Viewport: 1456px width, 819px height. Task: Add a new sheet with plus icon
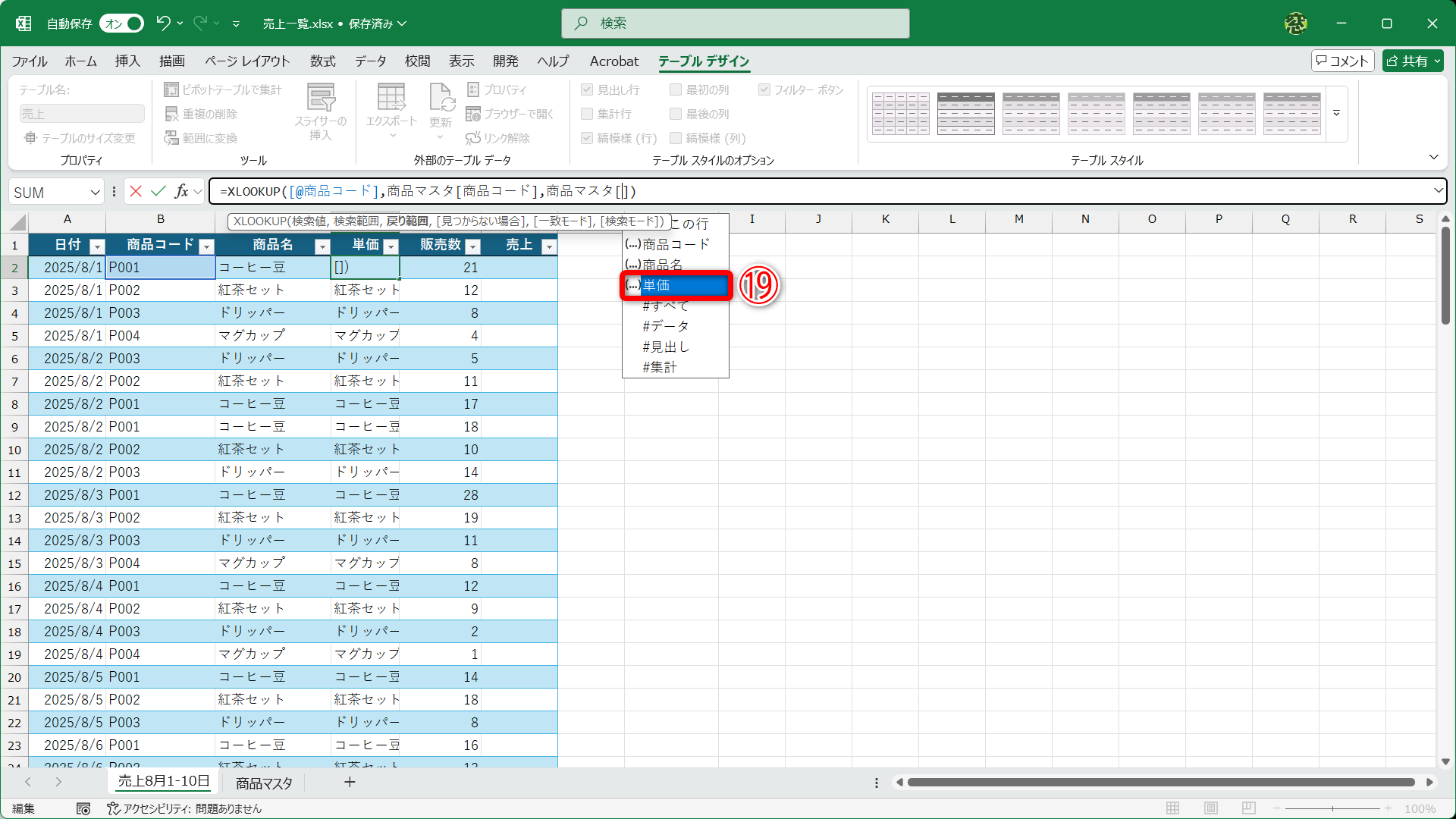coord(350,782)
